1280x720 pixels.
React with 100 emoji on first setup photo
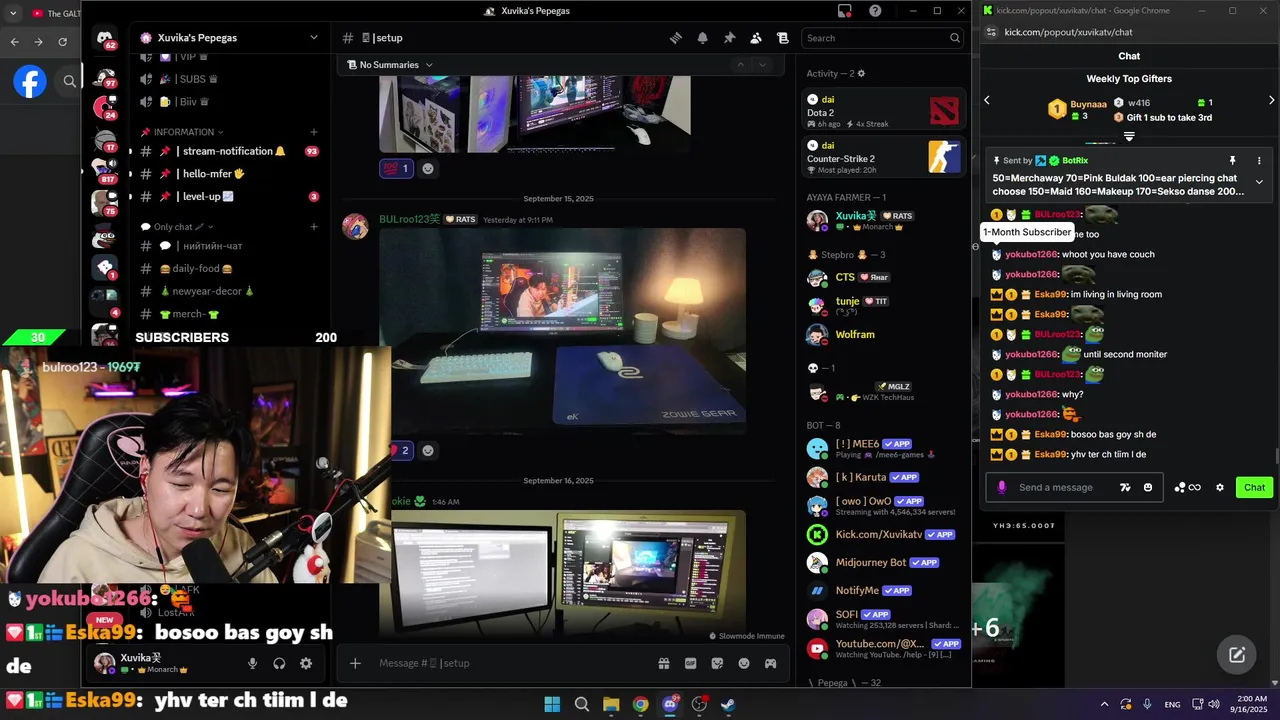coord(396,168)
